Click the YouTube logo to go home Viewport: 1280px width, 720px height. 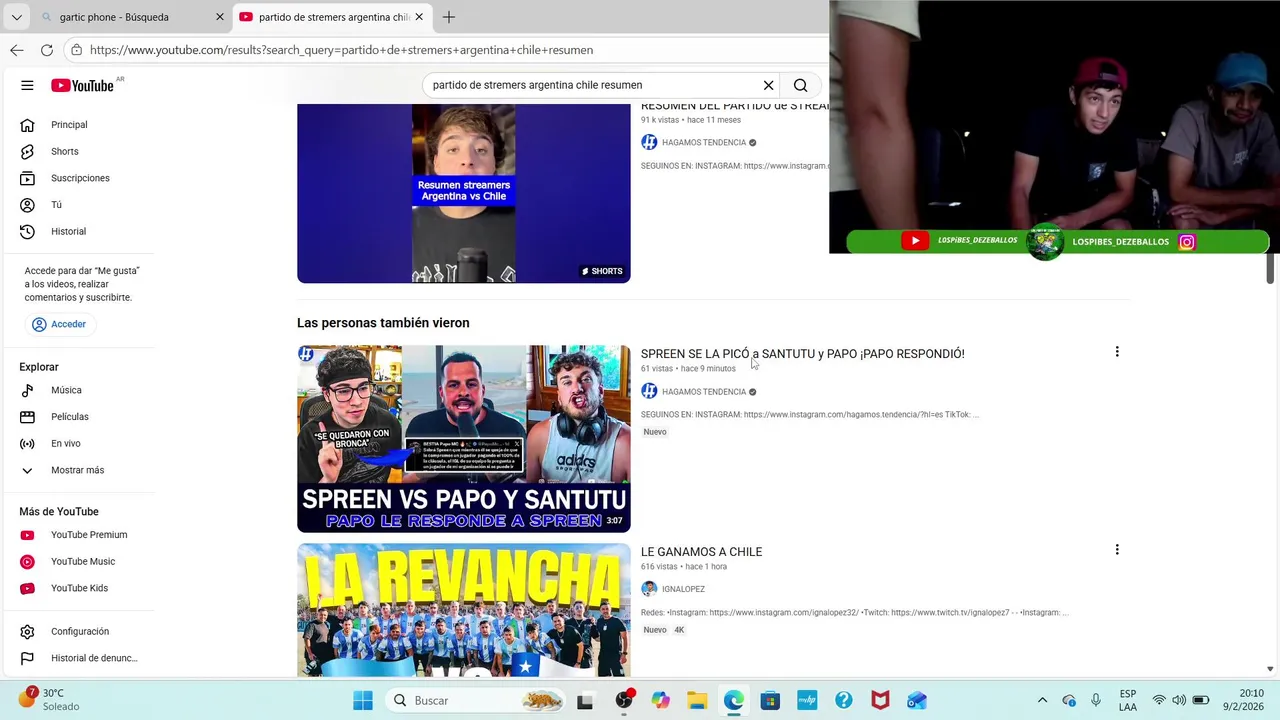(x=82, y=86)
